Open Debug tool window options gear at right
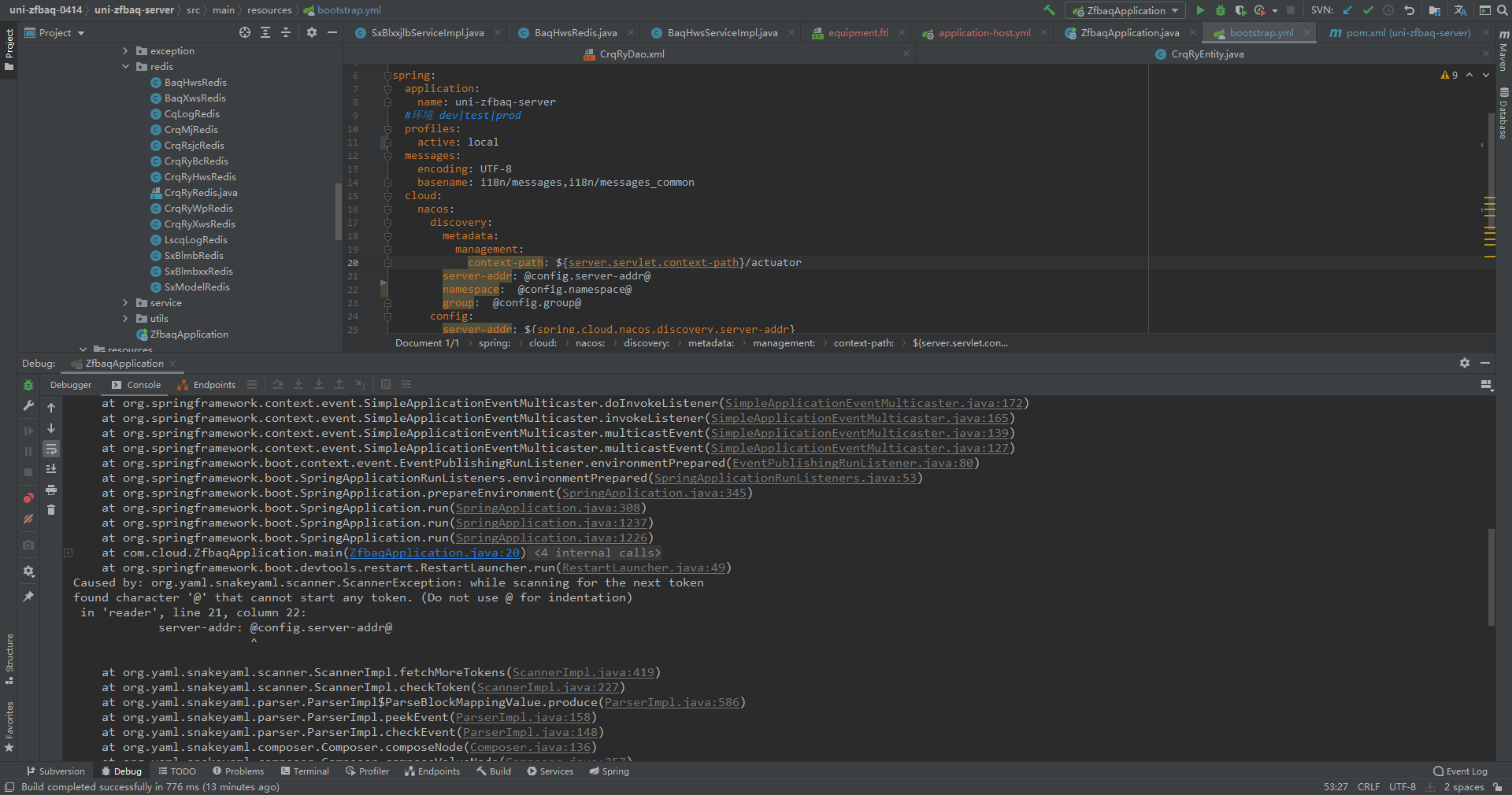This screenshot has height=795, width=1512. (1465, 363)
